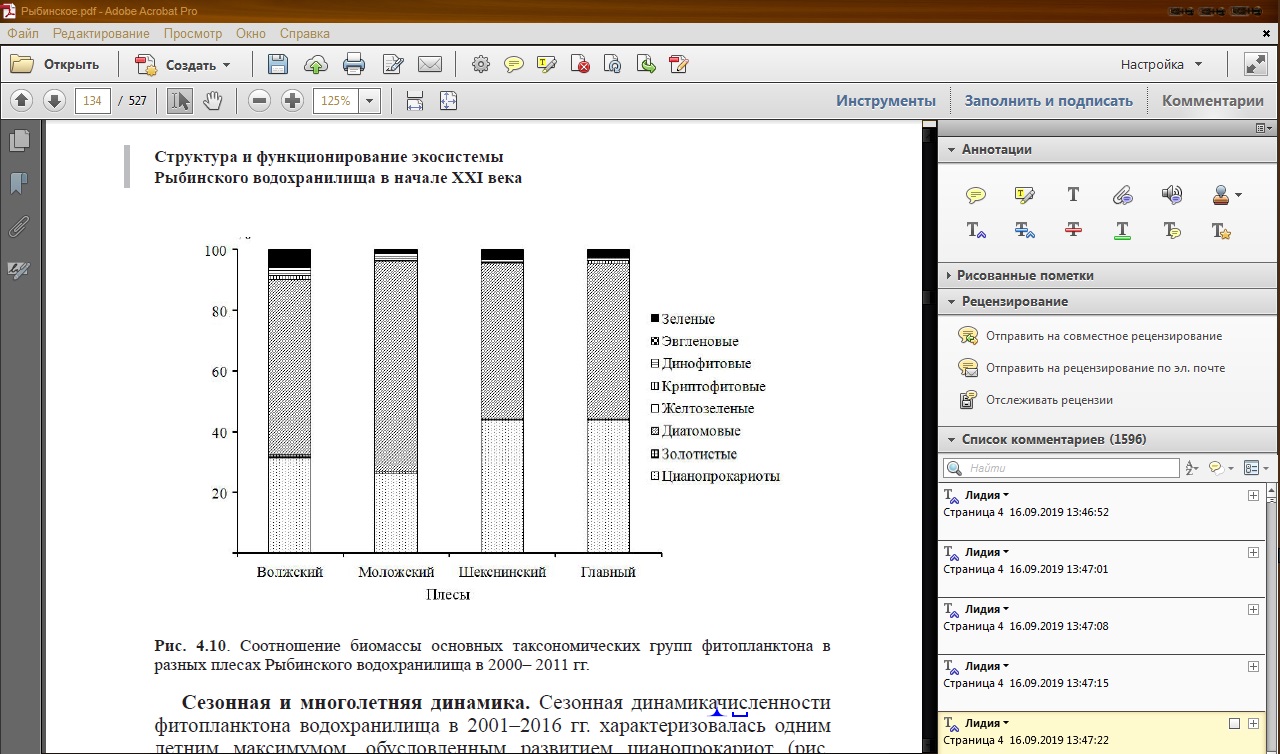
Task: Collapse the Аннотации section
Action: [951, 150]
